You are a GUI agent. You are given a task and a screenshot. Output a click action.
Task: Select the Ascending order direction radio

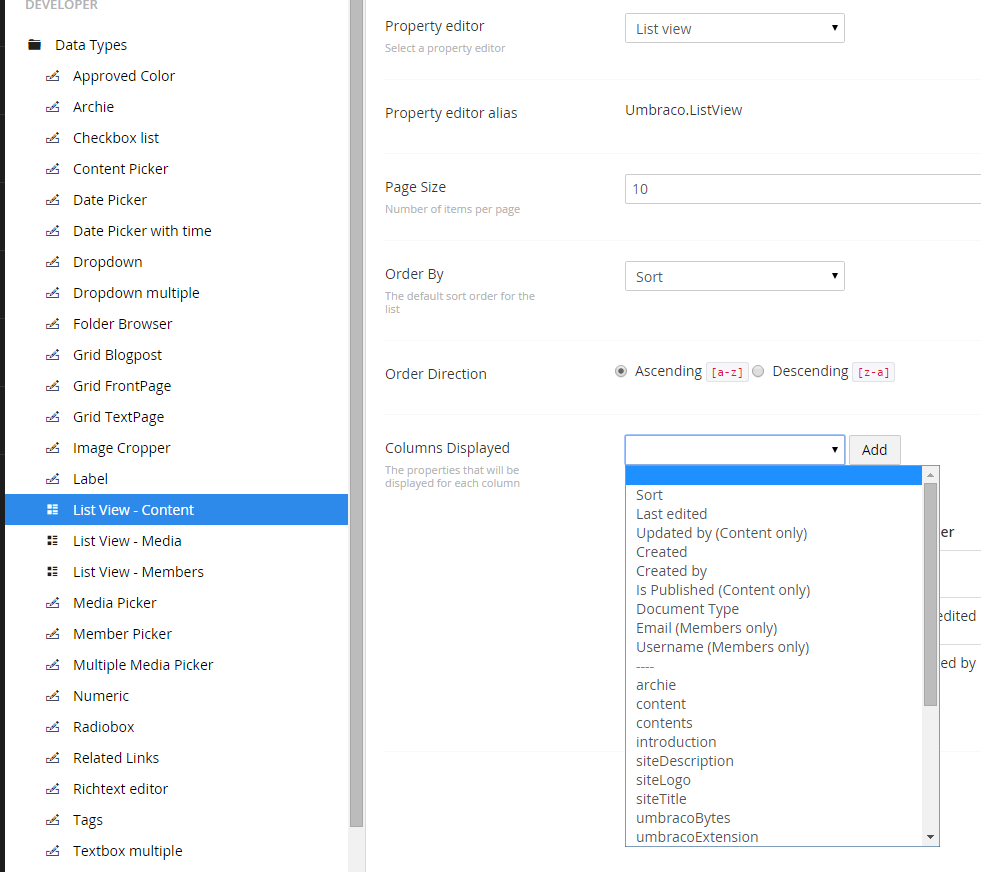(621, 372)
